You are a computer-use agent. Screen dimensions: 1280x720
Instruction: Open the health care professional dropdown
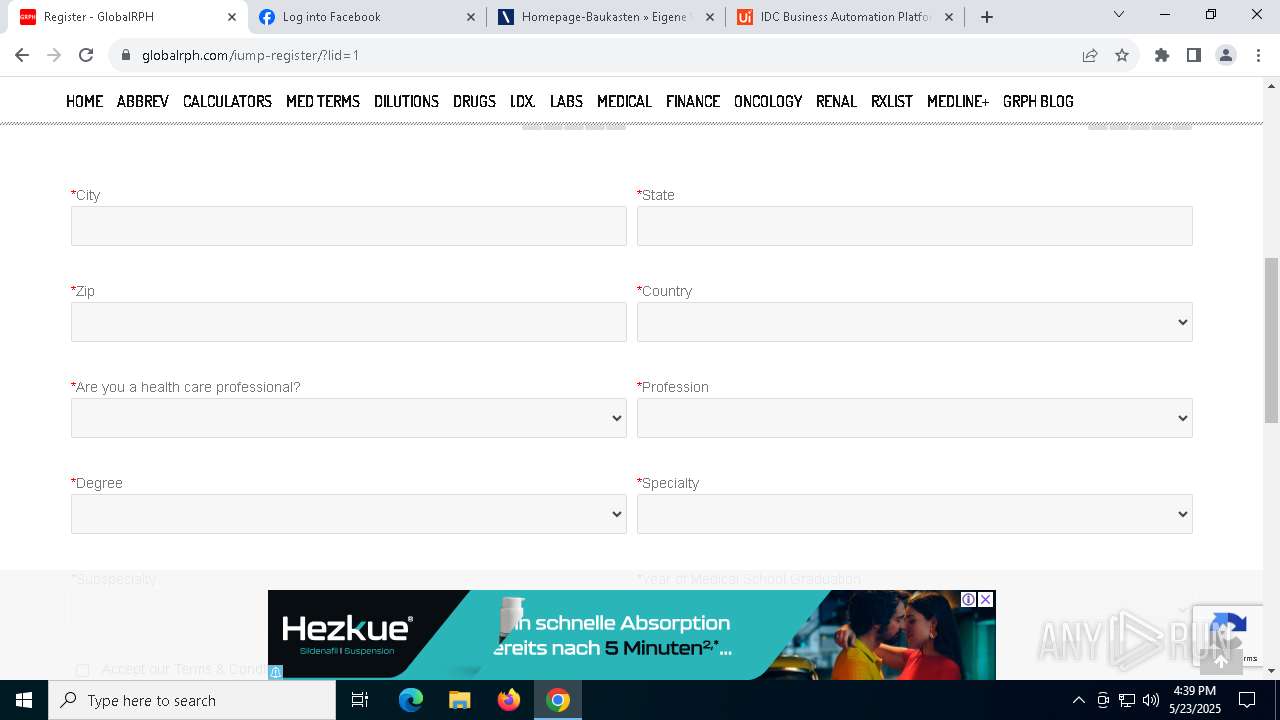click(x=348, y=418)
